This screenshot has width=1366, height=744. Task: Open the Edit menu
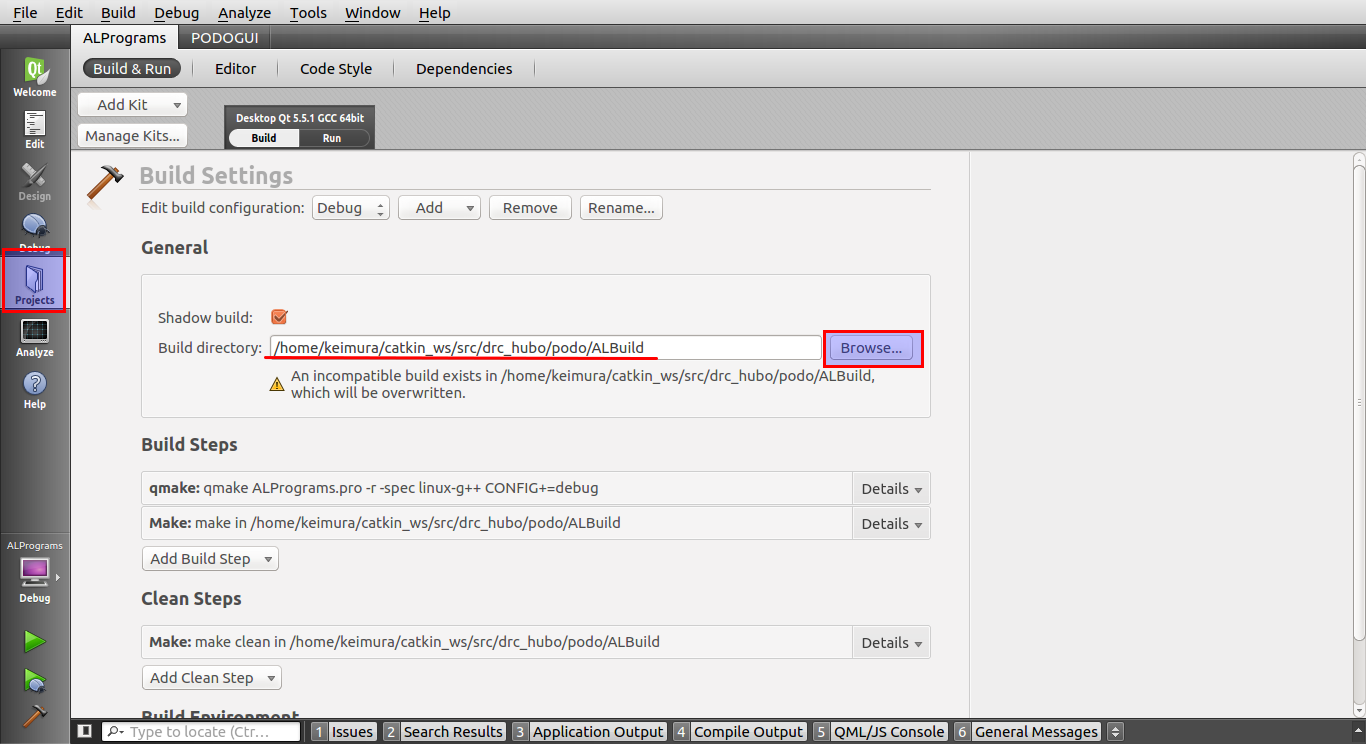(x=69, y=13)
